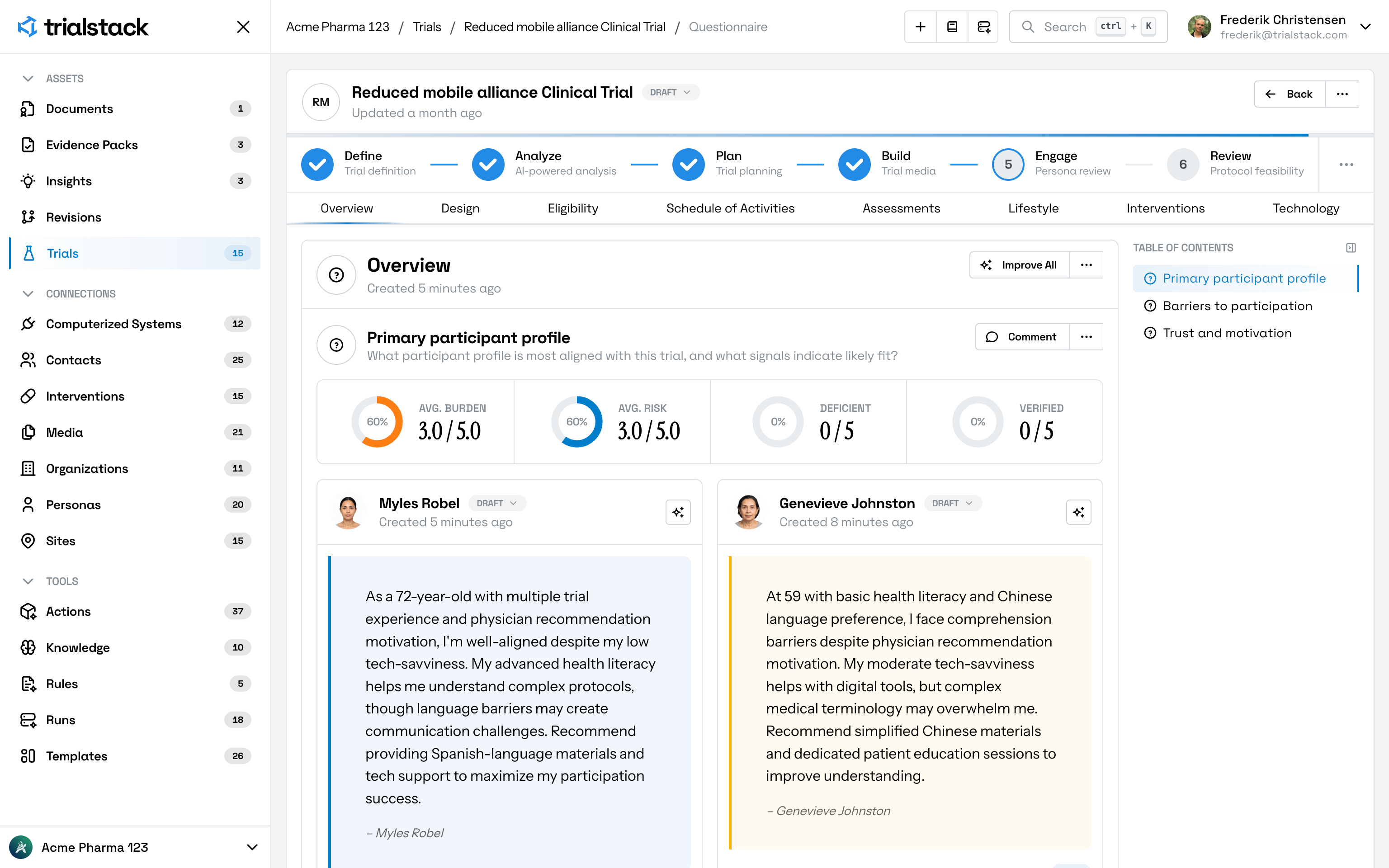Go to Insights in the sidebar
The width and height of the screenshot is (1389, 868).
tap(135, 181)
